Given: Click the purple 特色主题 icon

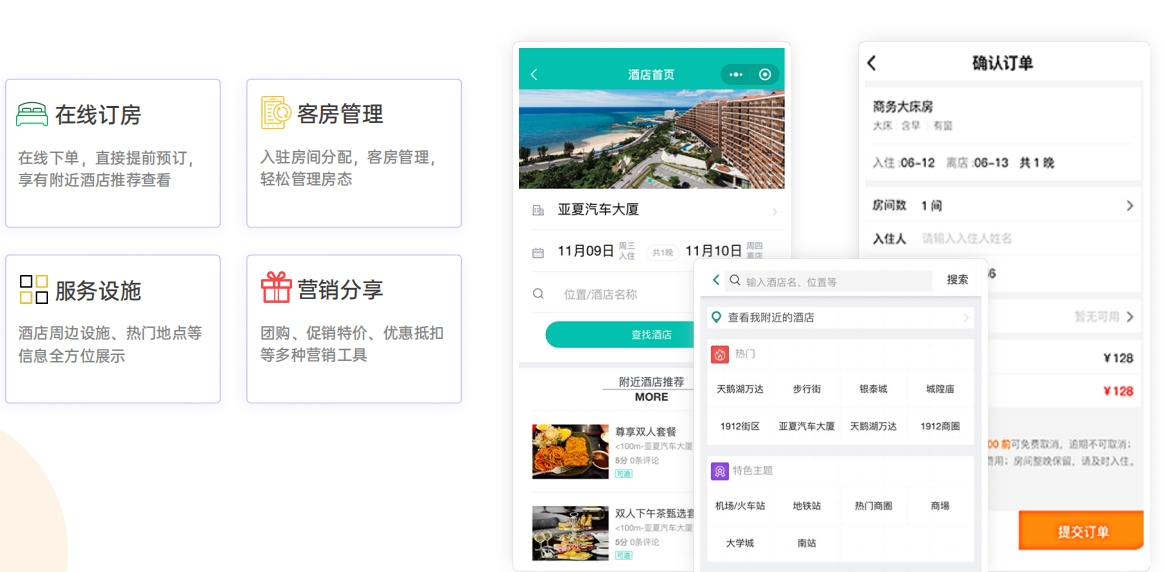Looking at the screenshot, I should pyautogui.click(x=719, y=470).
